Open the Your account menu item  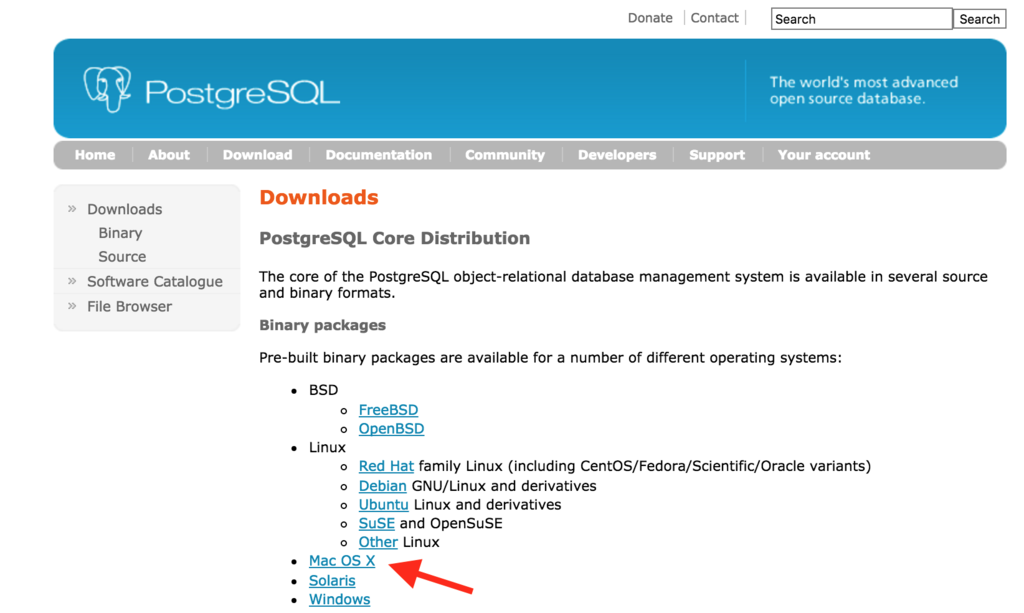point(824,155)
